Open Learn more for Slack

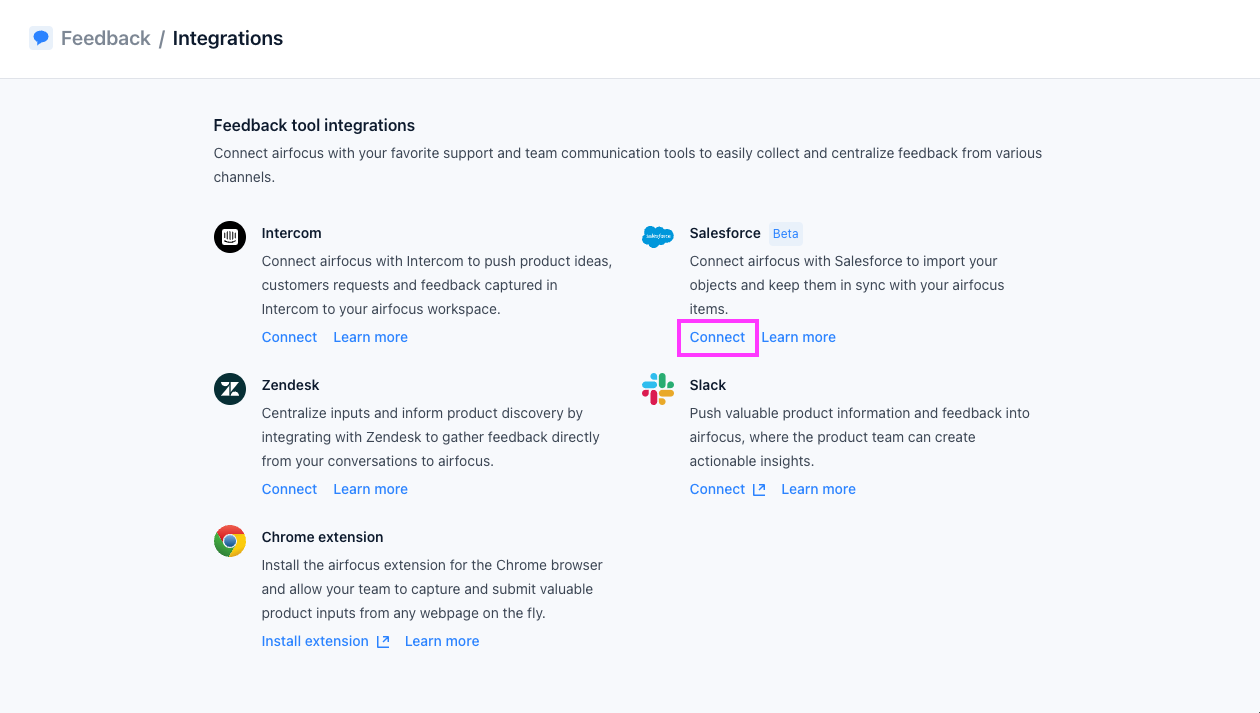click(x=818, y=489)
